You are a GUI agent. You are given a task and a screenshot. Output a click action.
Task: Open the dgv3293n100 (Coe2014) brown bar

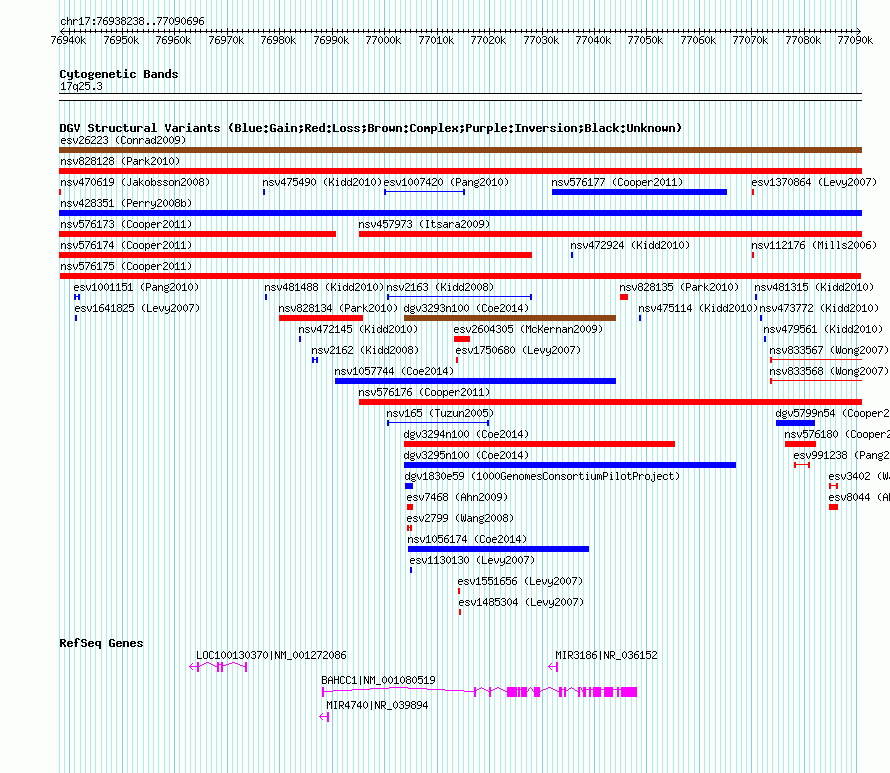[x=510, y=318]
